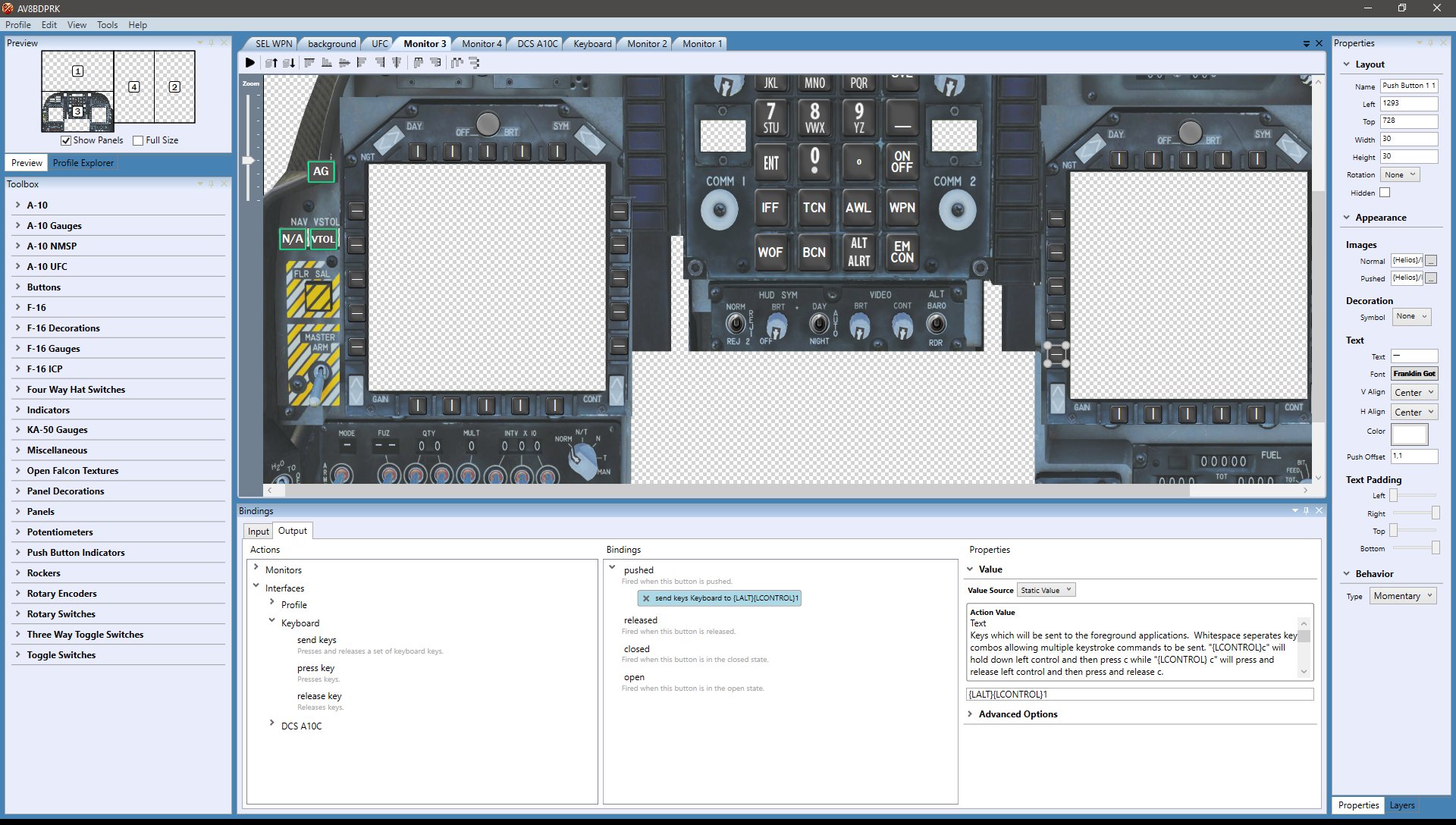The image size is (1456, 825).
Task: Click the text Color swatch
Action: [1409, 434]
